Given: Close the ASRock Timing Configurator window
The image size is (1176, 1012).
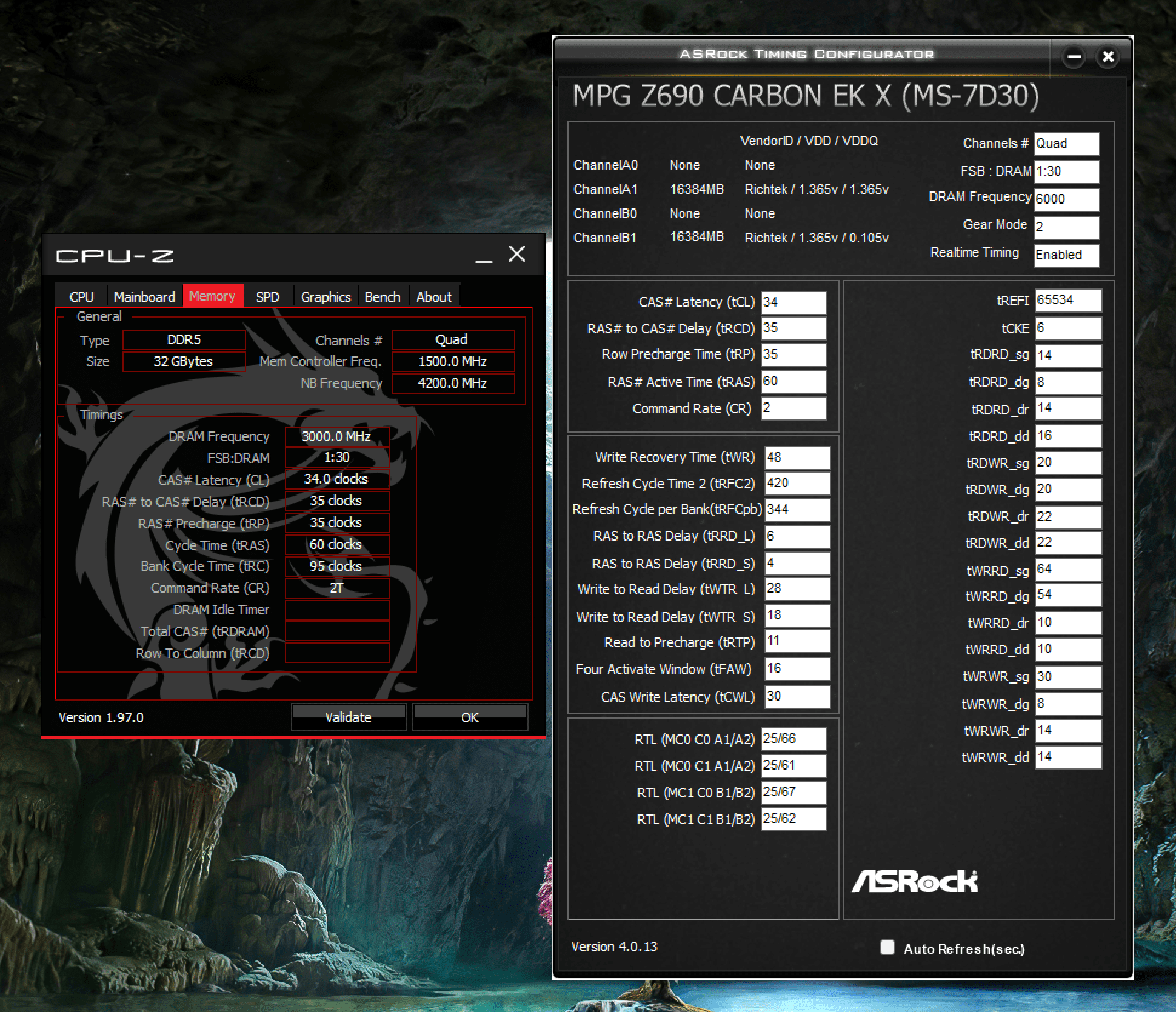Looking at the screenshot, I should [x=1108, y=57].
